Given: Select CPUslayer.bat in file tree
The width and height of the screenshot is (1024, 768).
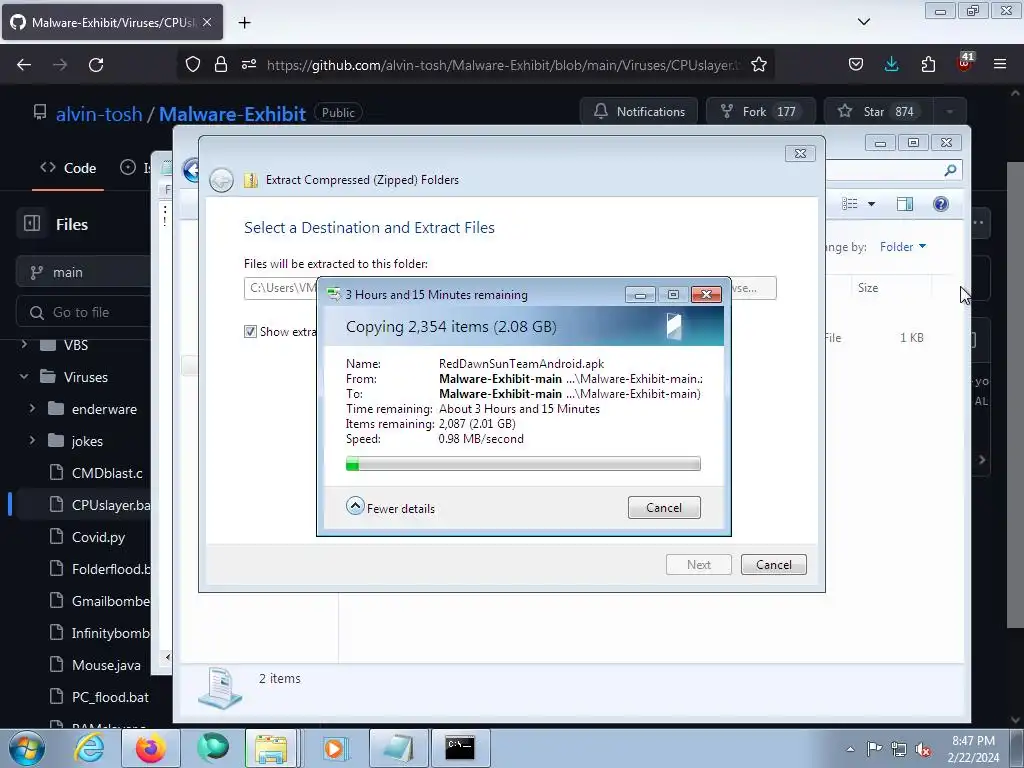Looking at the screenshot, I should (x=110, y=505).
